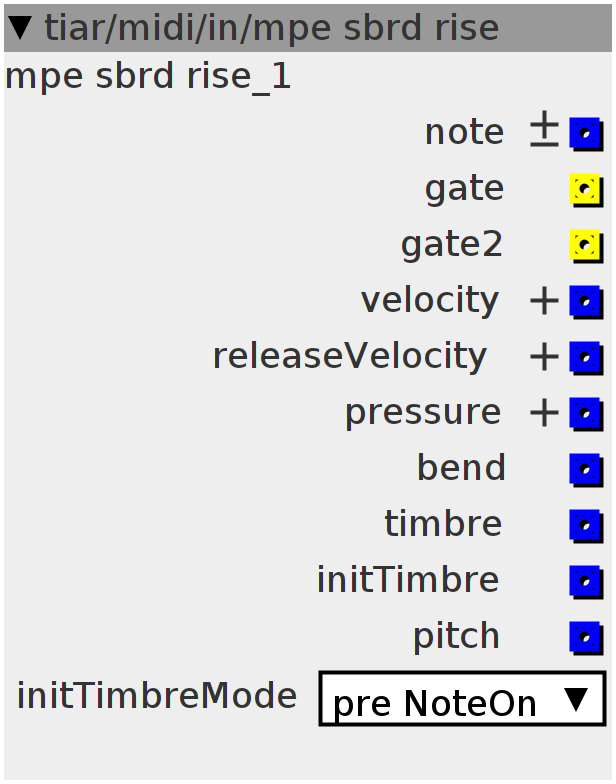Click the plus symbol beside pressure
Viewport: 616px width, 784px height.
(544, 414)
